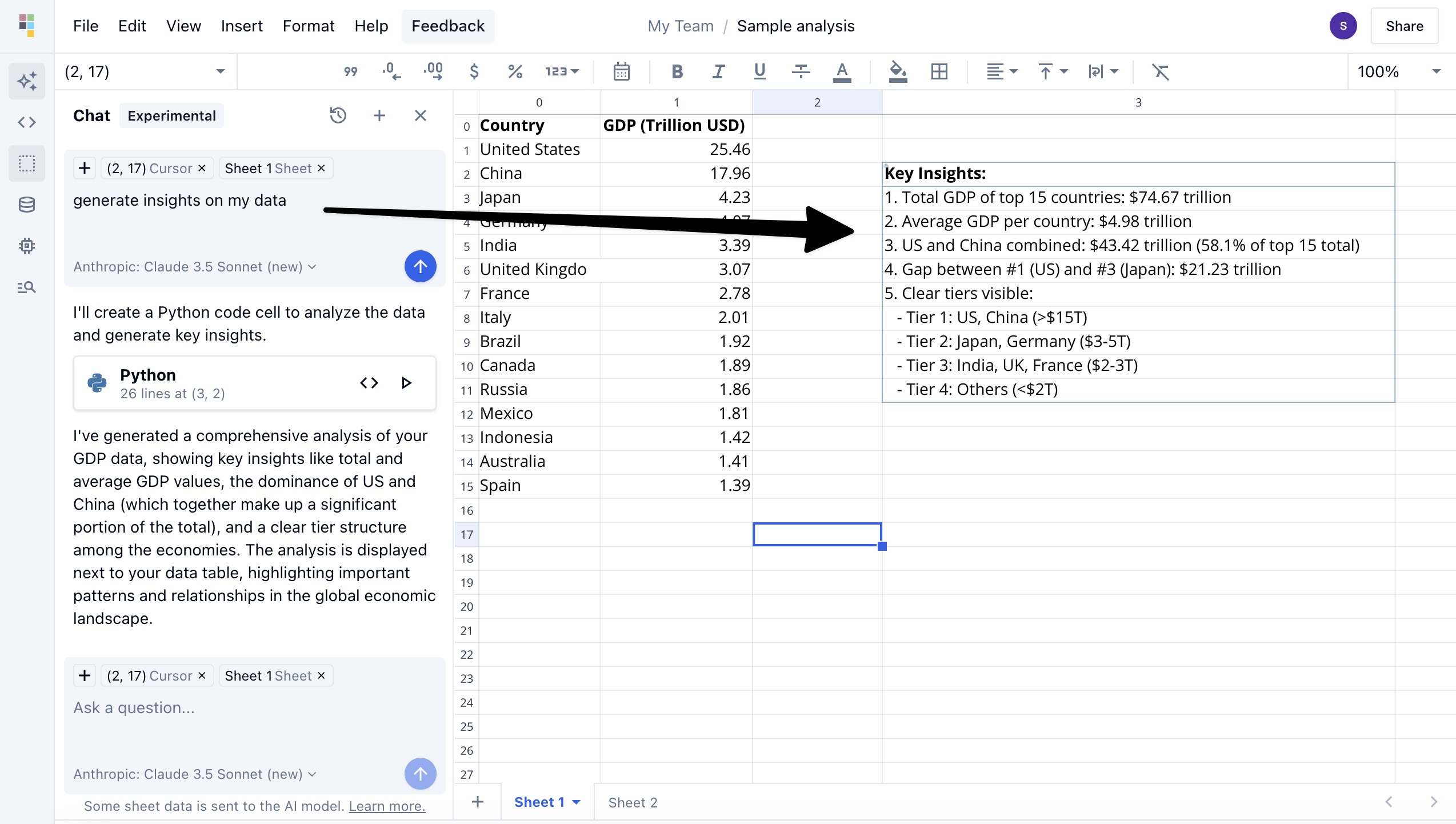The image size is (1456, 824).
Task: Open the Insert menu
Action: [242, 26]
